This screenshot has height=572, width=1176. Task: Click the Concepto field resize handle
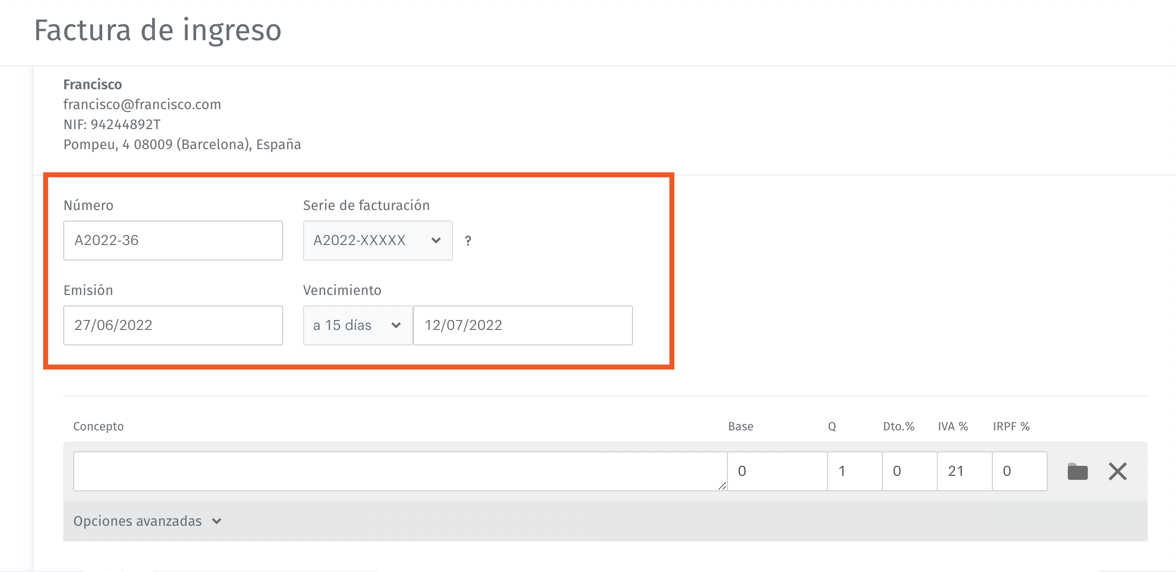(x=721, y=486)
